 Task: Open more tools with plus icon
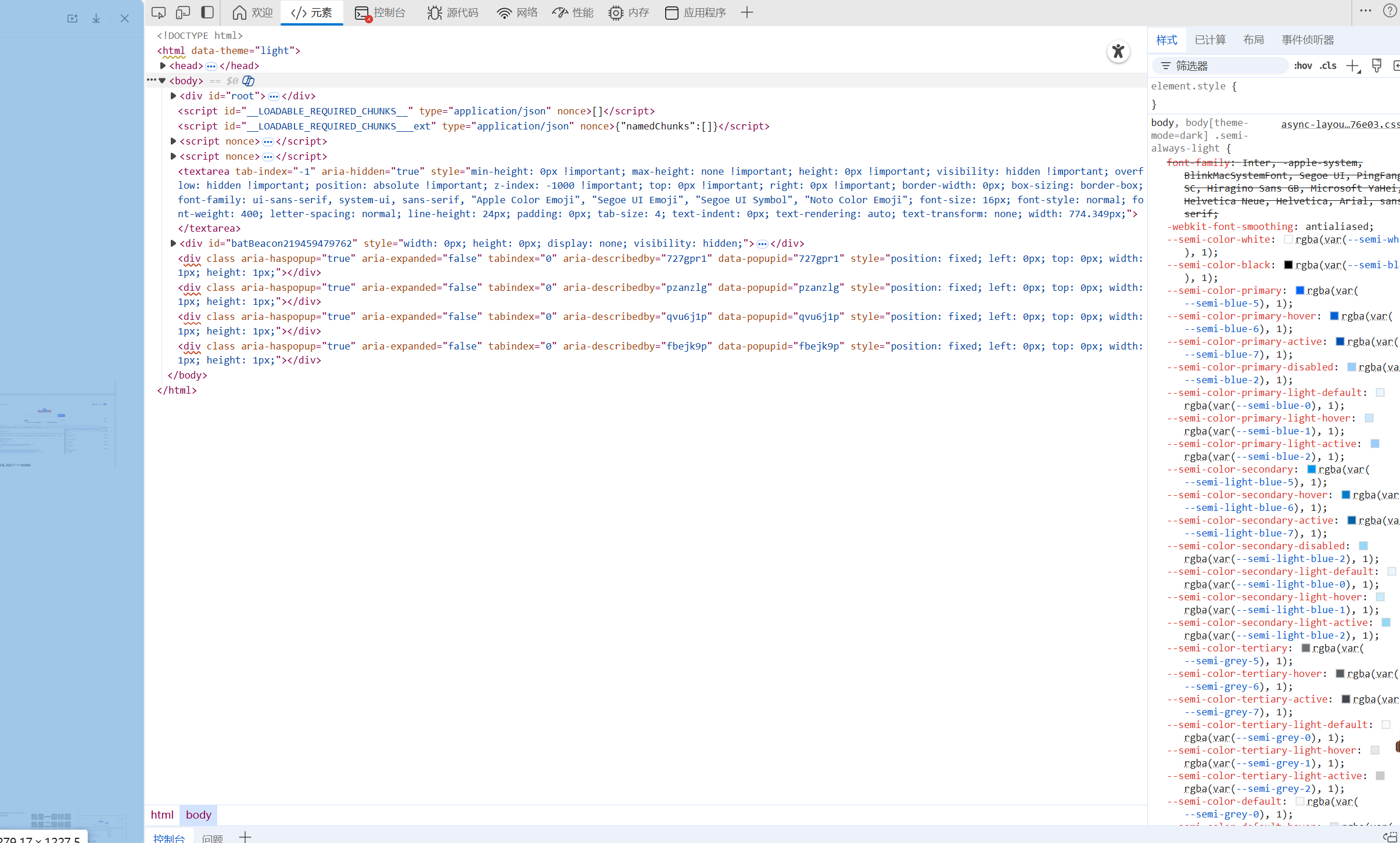coord(747,12)
